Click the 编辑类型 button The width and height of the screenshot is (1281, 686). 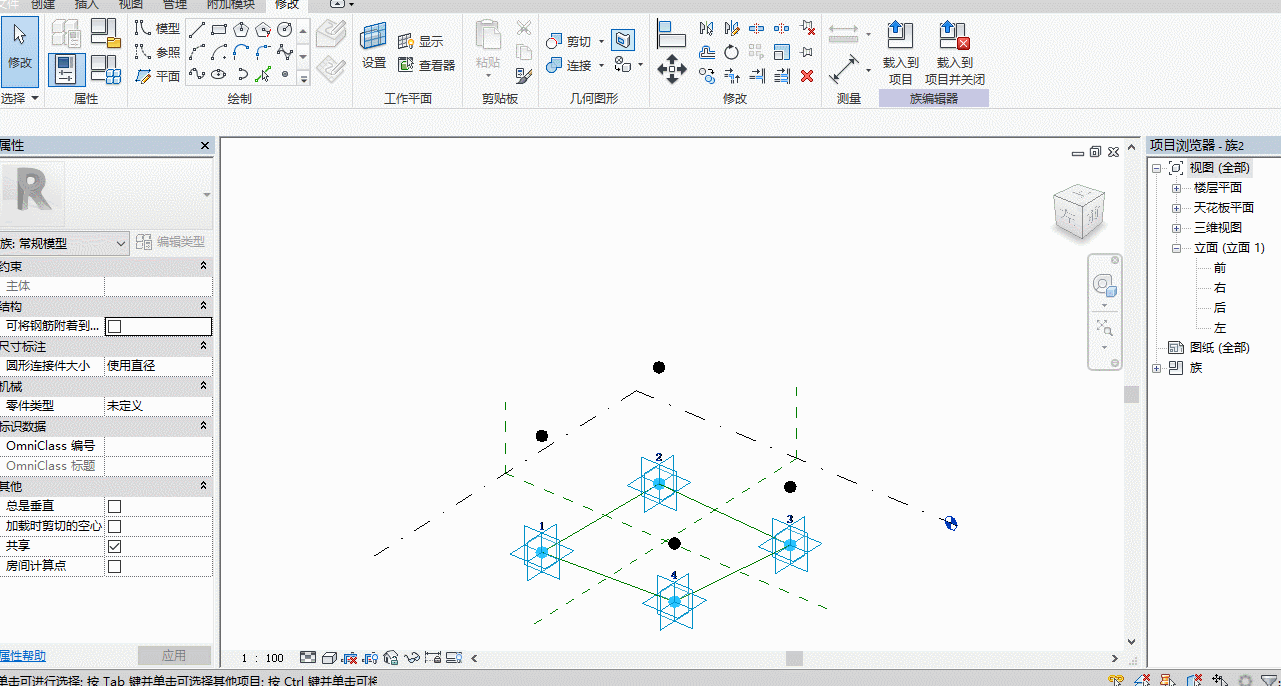click(172, 242)
